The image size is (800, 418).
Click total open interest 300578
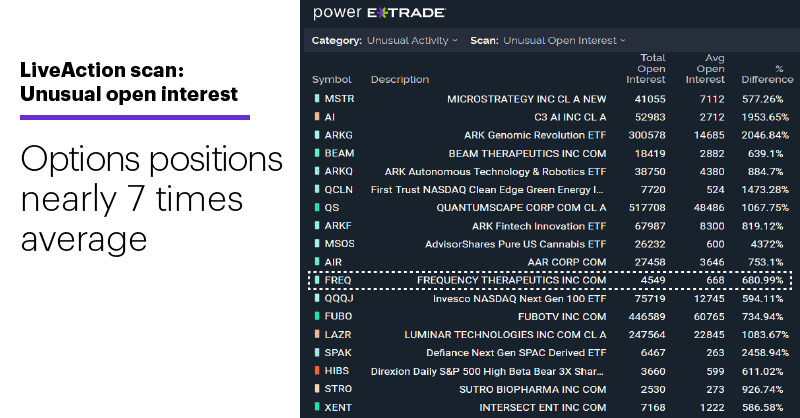[x=647, y=135]
